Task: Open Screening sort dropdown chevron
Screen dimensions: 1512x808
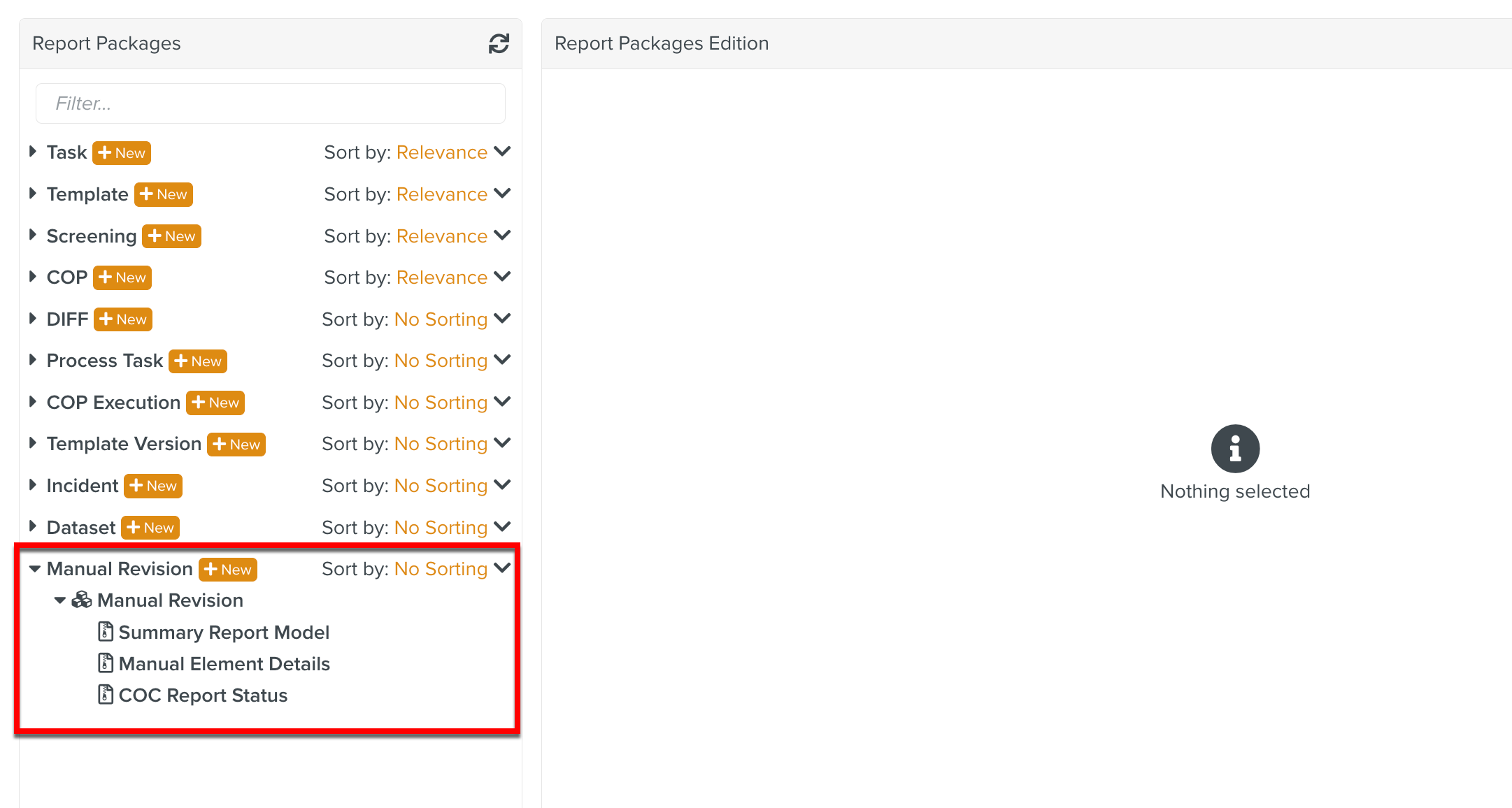Action: 502,236
